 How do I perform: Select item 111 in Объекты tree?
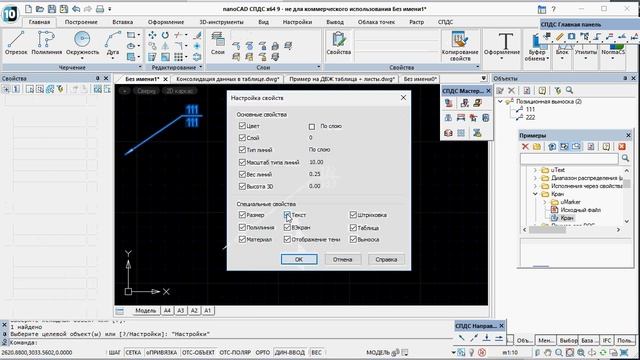point(530,109)
